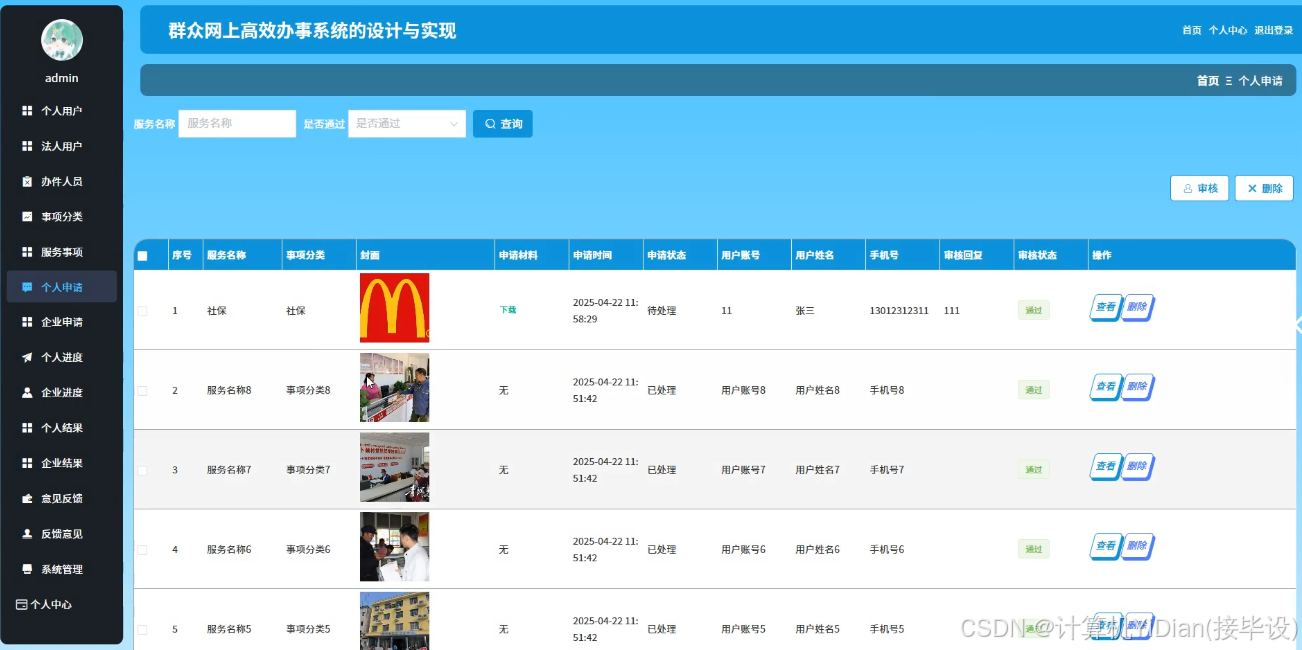Viewport: 1302px width, 650px height.
Task: Click the 审核 audit button above the table
Action: click(x=1199, y=188)
